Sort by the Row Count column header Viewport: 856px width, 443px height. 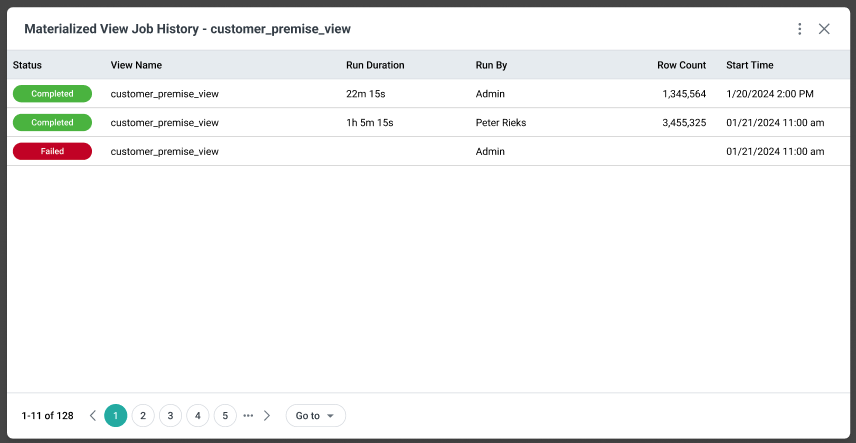click(681, 65)
